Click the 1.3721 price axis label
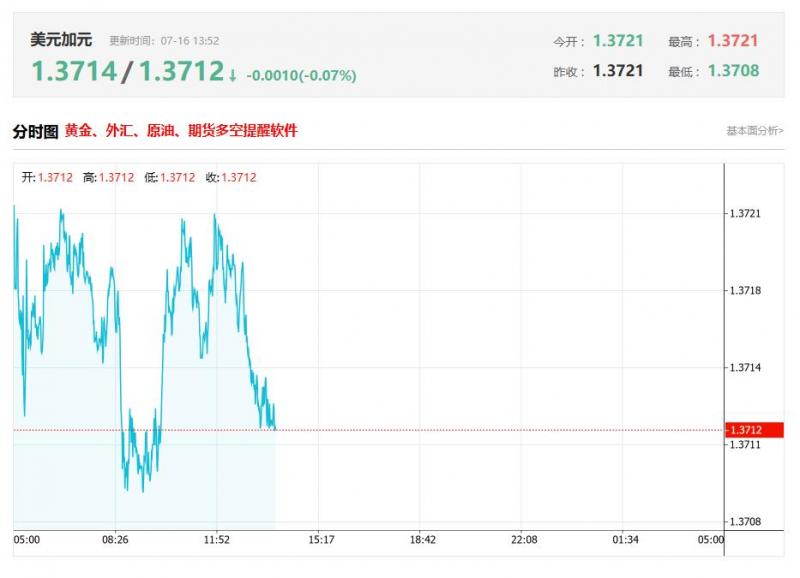 [x=746, y=214]
